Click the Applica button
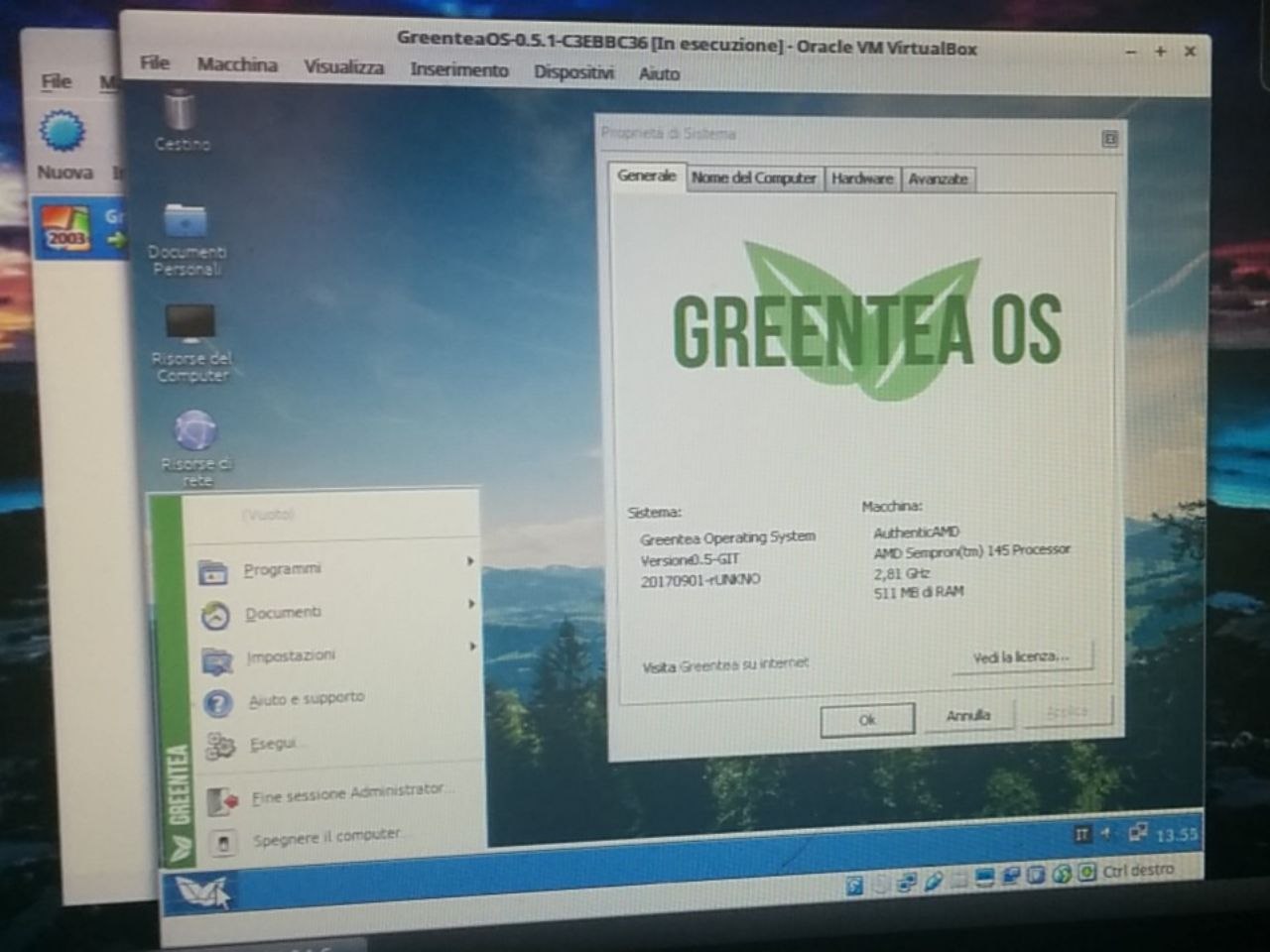 (1067, 711)
